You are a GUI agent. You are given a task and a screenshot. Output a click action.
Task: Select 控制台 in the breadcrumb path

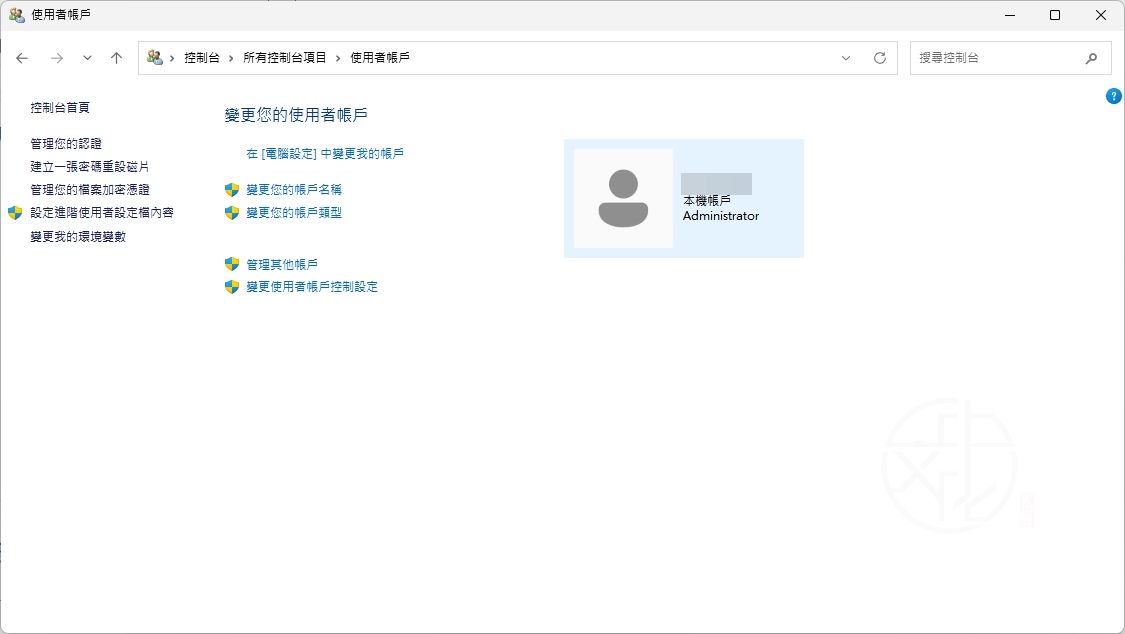pyautogui.click(x=202, y=57)
